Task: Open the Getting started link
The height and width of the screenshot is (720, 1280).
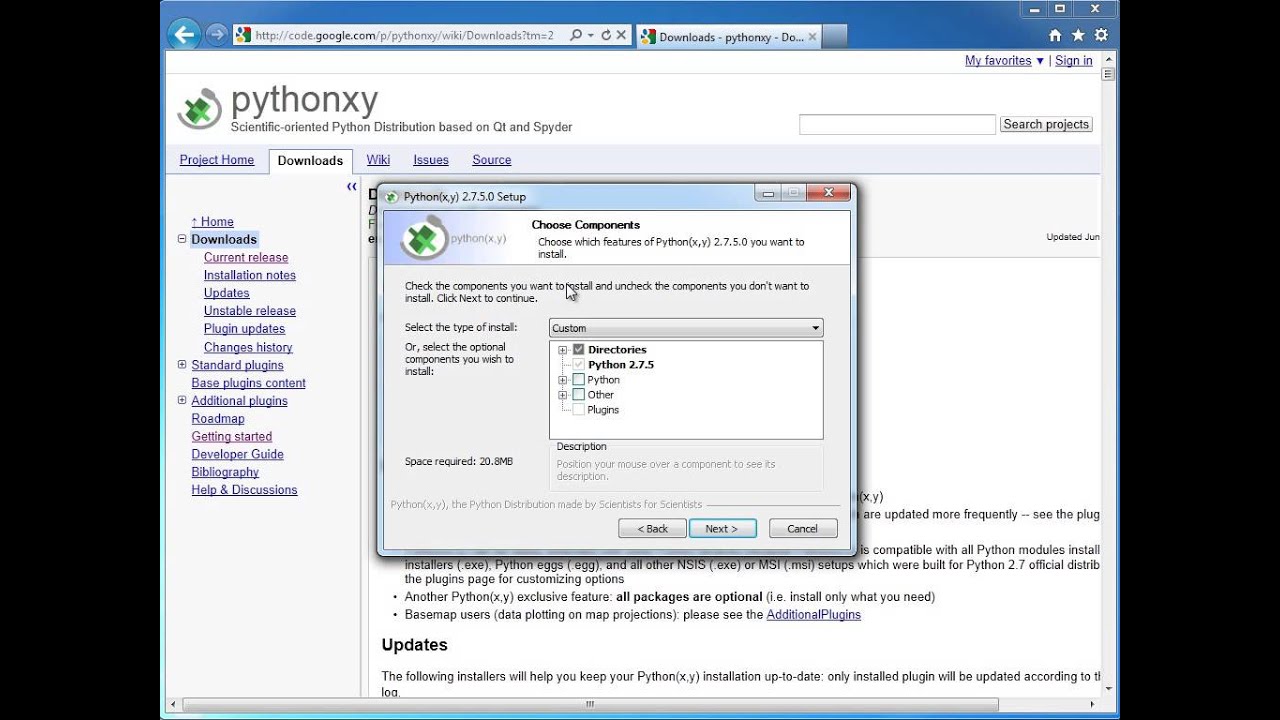Action: pyautogui.click(x=232, y=437)
